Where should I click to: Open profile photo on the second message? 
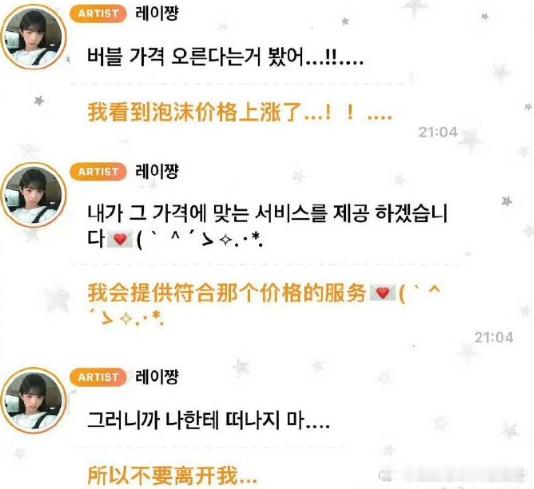pyautogui.click(x=33, y=195)
